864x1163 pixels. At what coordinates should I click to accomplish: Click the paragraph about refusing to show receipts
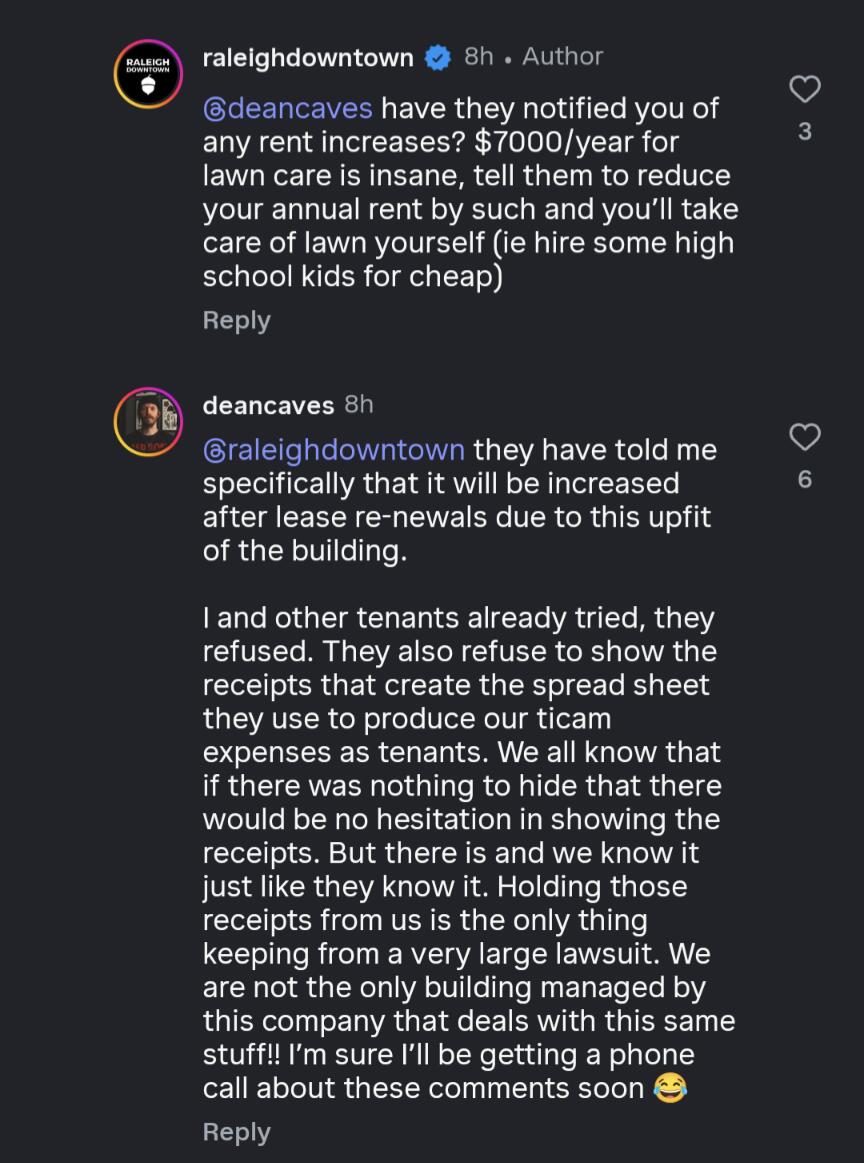(x=460, y=852)
